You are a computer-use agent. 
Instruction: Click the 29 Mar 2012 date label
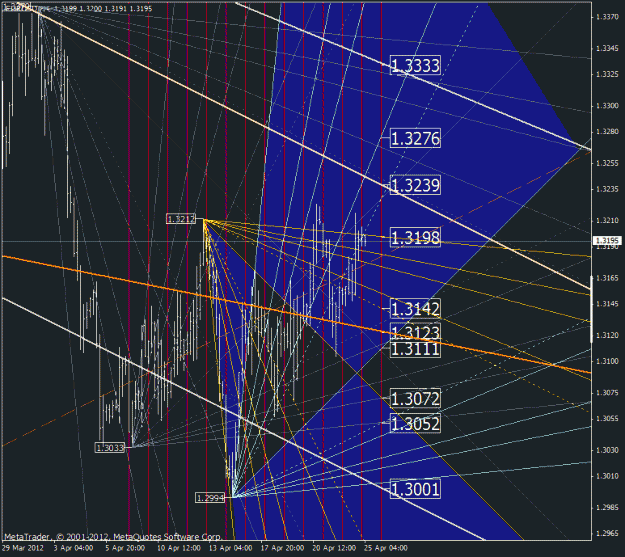point(22,548)
